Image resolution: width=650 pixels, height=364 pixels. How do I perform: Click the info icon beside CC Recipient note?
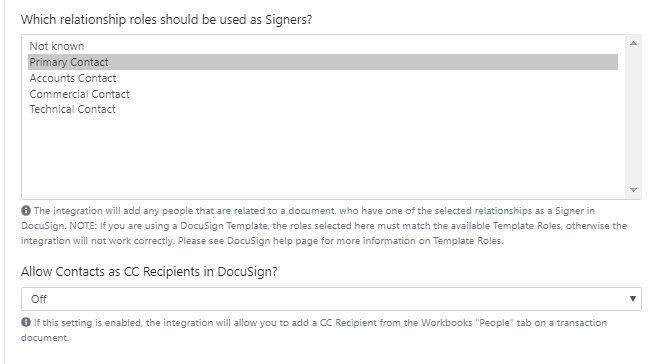(x=26, y=322)
